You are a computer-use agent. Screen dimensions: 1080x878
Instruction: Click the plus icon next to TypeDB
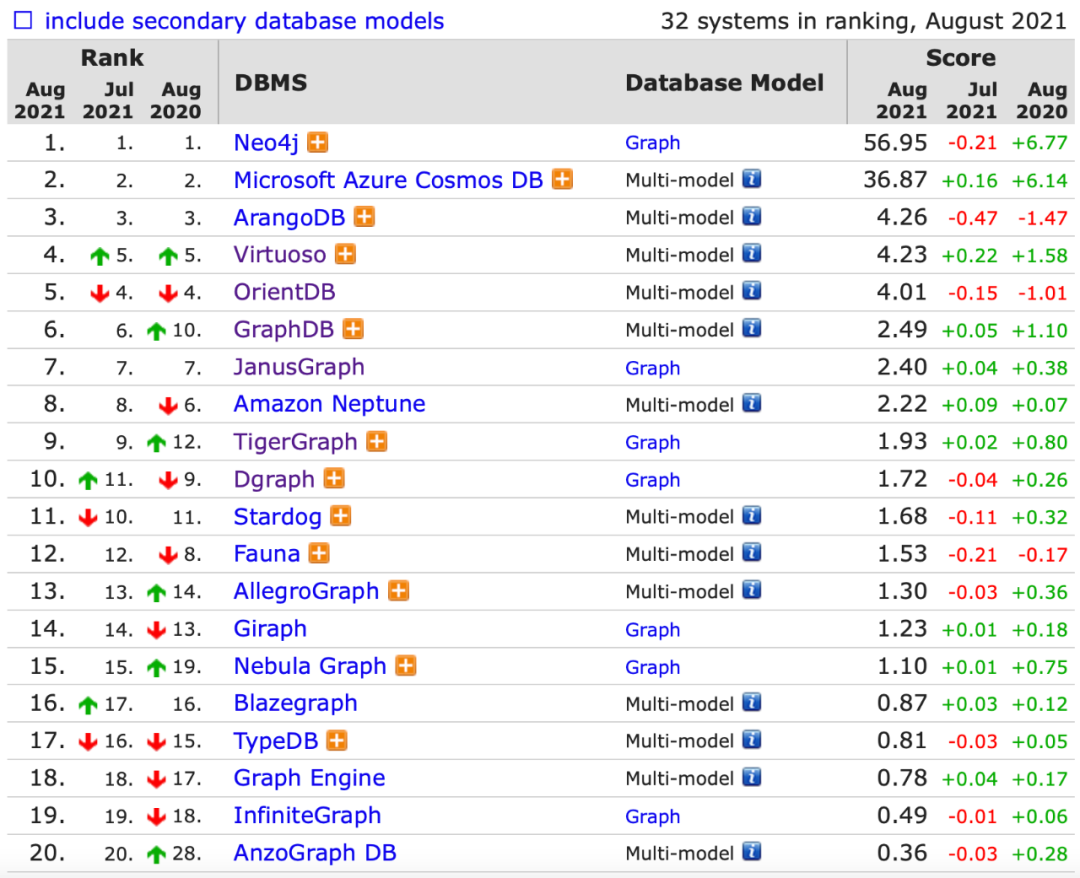coord(337,740)
